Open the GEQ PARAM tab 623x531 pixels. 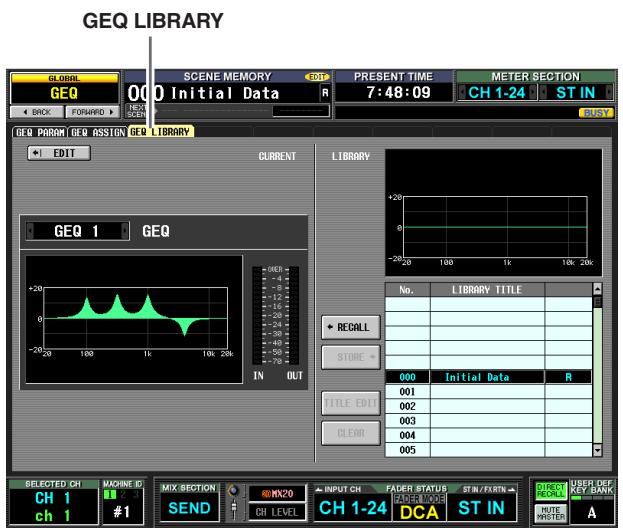[x=40, y=132]
